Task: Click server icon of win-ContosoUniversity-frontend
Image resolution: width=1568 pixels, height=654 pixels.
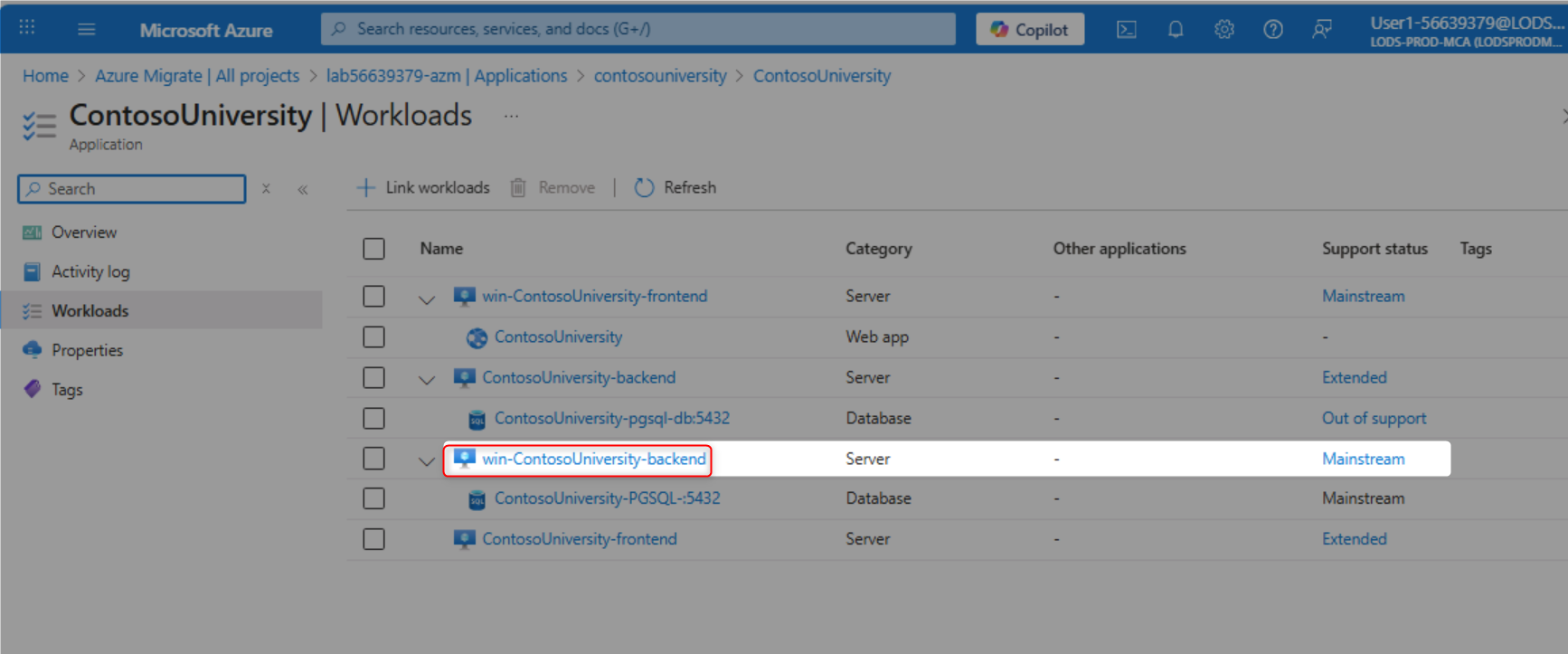Action: coord(464,297)
